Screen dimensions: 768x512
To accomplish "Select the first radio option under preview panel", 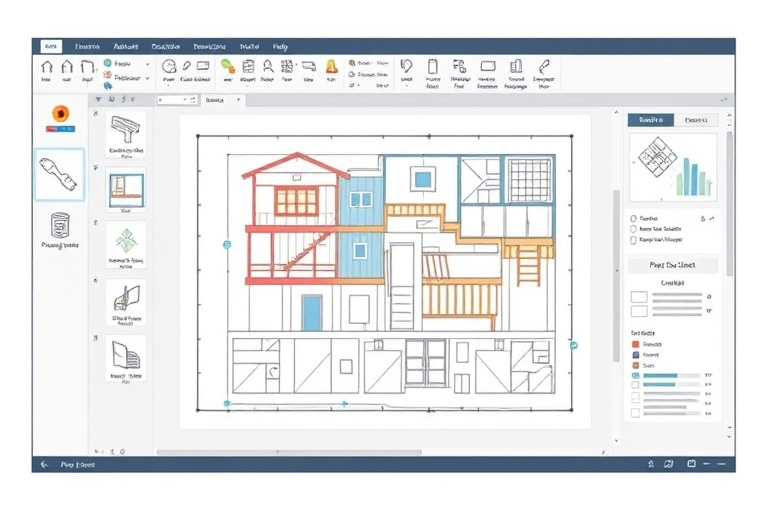I will (x=633, y=219).
